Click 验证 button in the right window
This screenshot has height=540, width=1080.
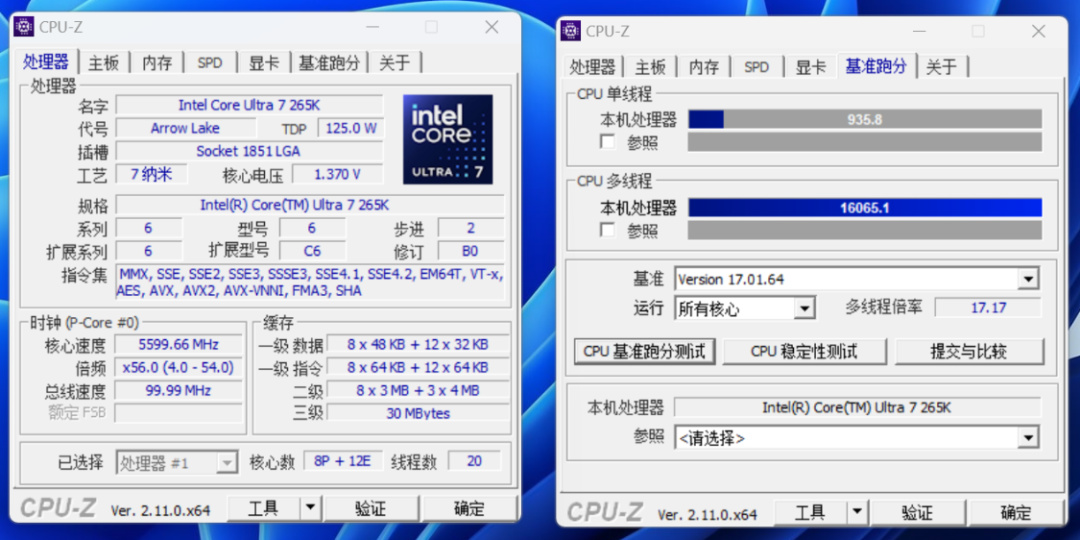[917, 513]
